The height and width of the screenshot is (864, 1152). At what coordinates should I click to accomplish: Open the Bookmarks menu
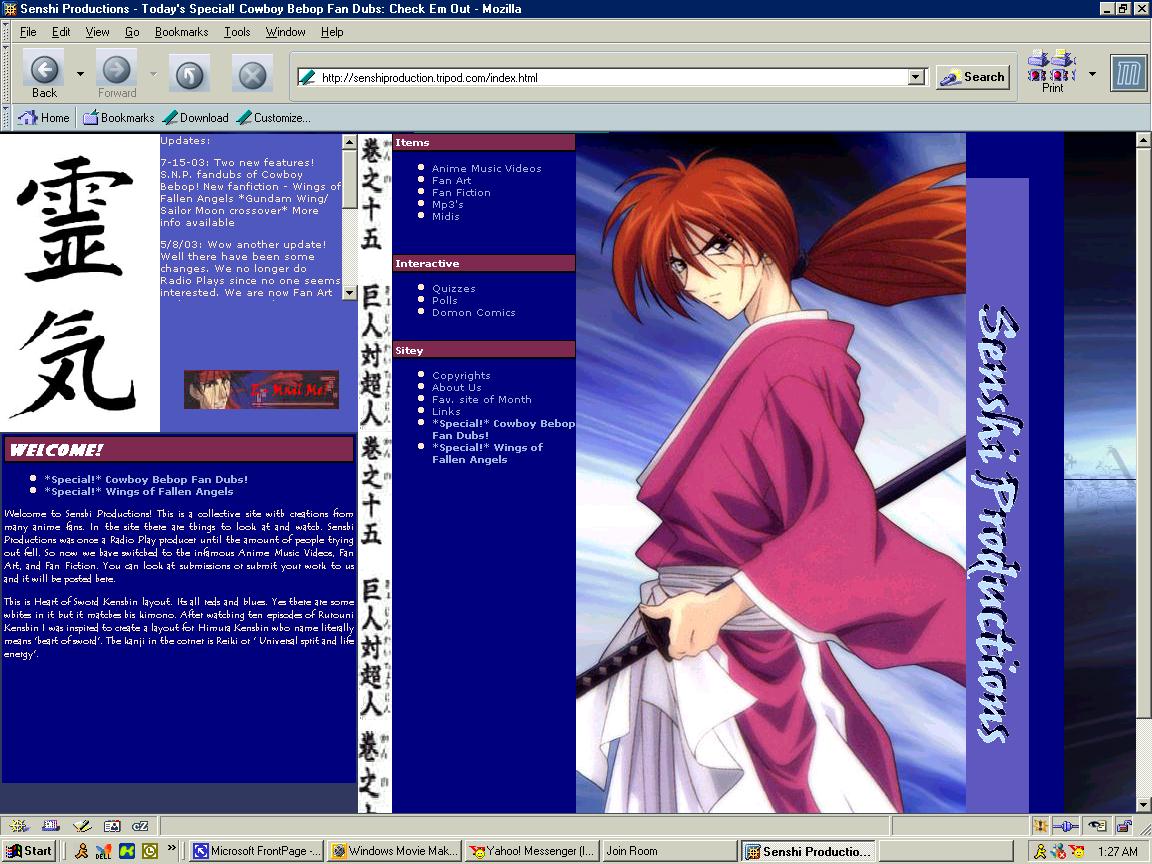tap(181, 31)
